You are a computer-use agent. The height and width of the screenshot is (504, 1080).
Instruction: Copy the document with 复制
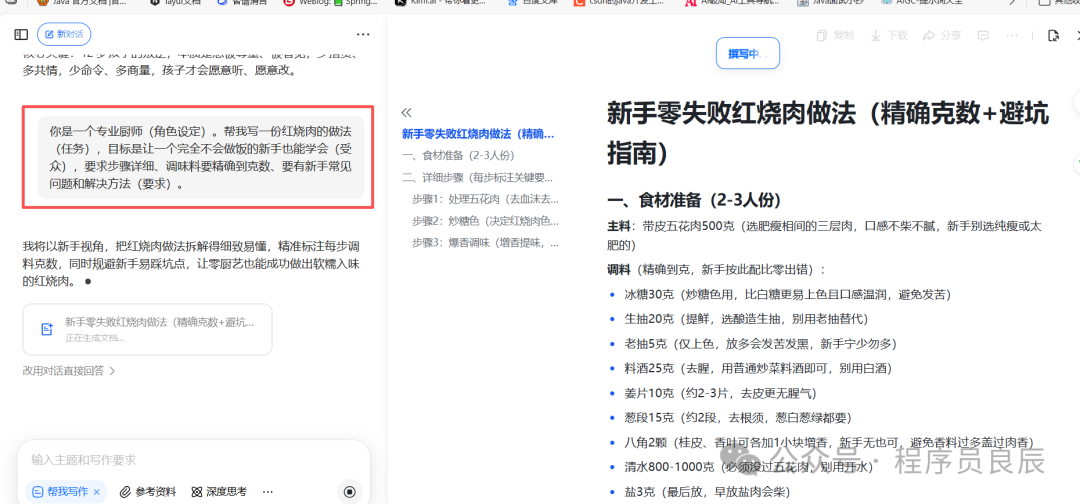click(x=835, y=35)
